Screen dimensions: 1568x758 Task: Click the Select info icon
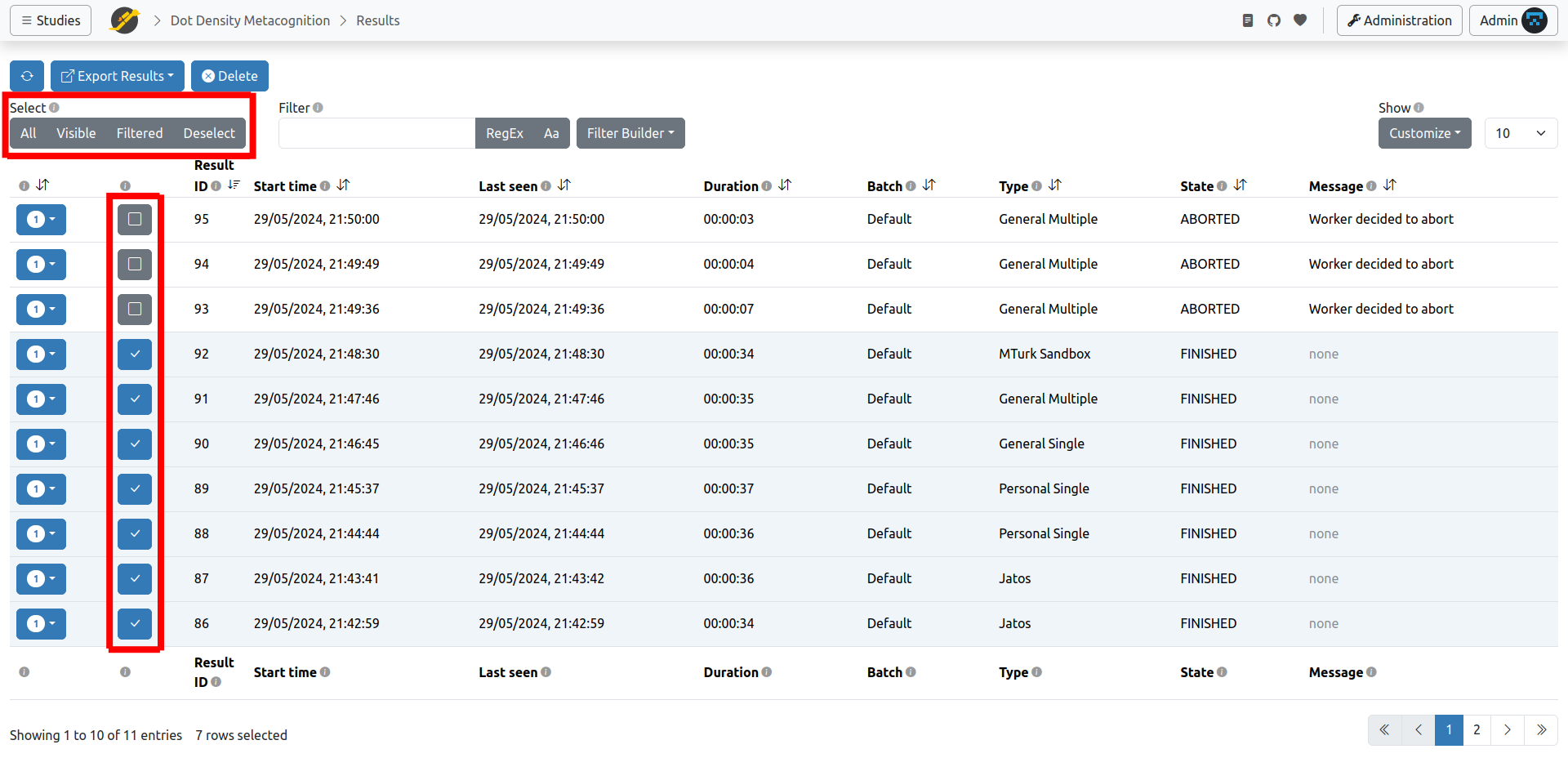pos(54,108)
